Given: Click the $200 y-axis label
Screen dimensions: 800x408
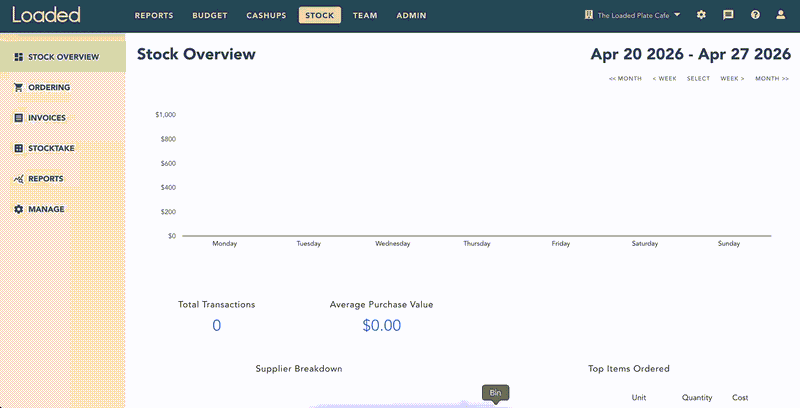Looking at the screenshot, I should point(168,212).
